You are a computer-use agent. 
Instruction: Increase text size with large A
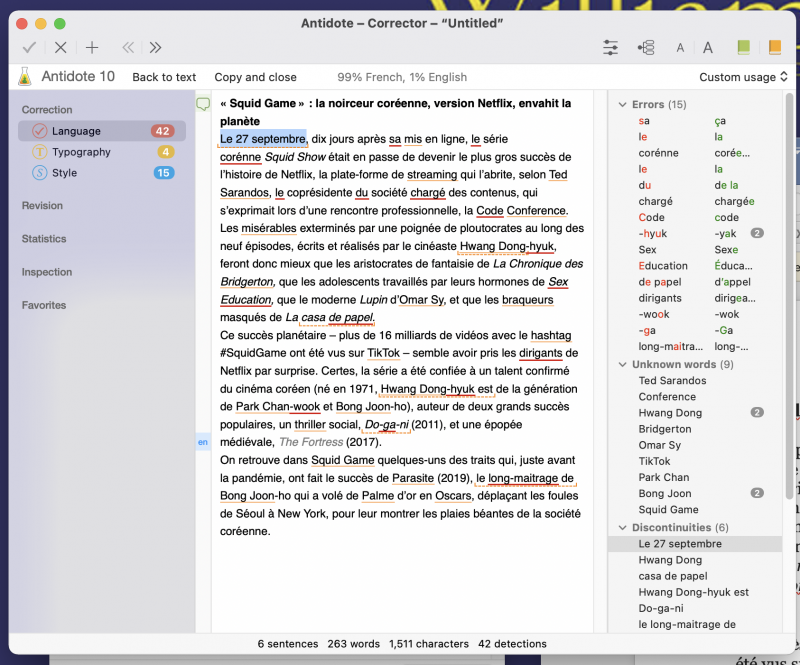pyautogui.click(x=708, y=47)
